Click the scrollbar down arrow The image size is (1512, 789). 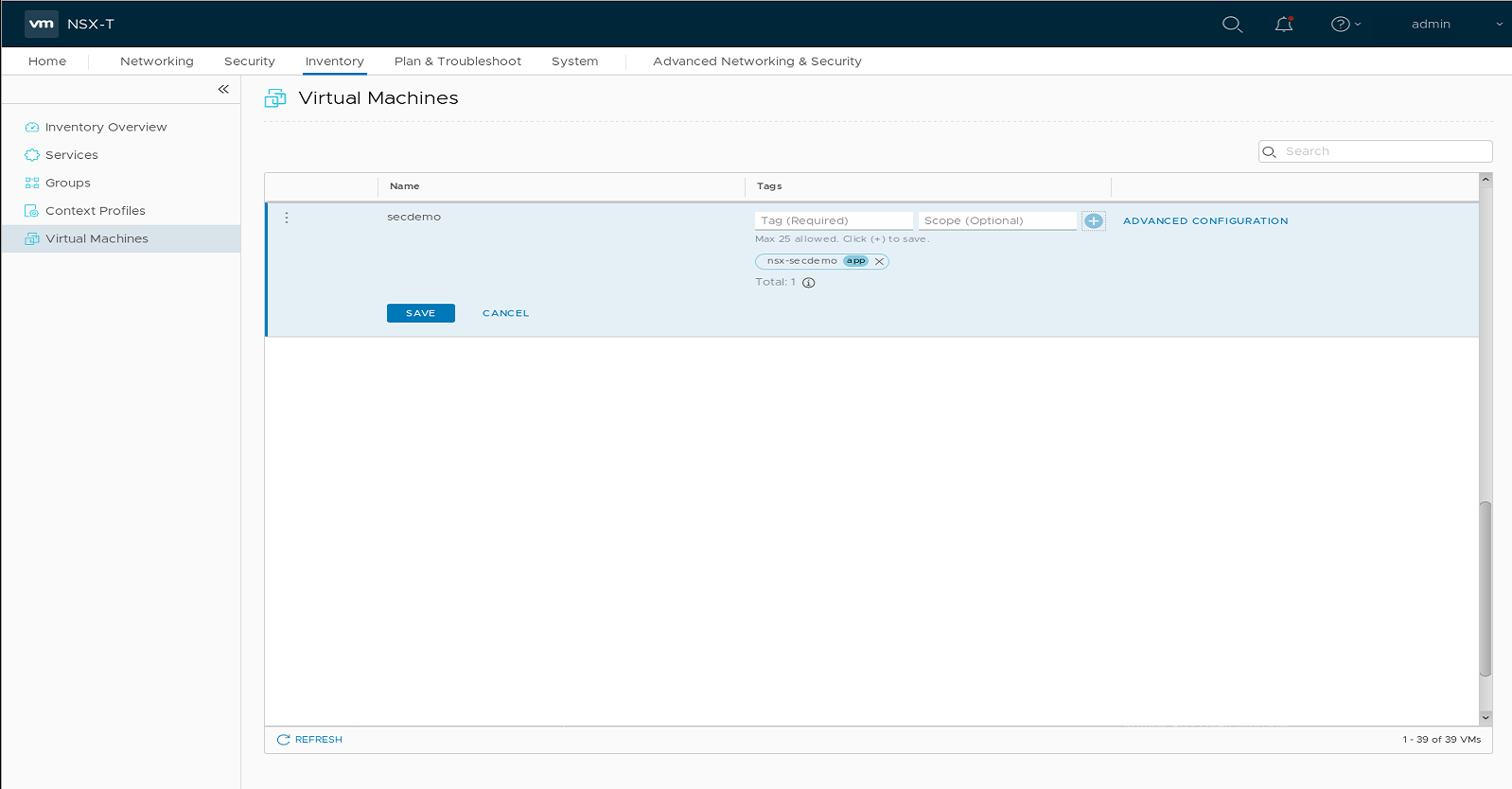(1486, 718)
